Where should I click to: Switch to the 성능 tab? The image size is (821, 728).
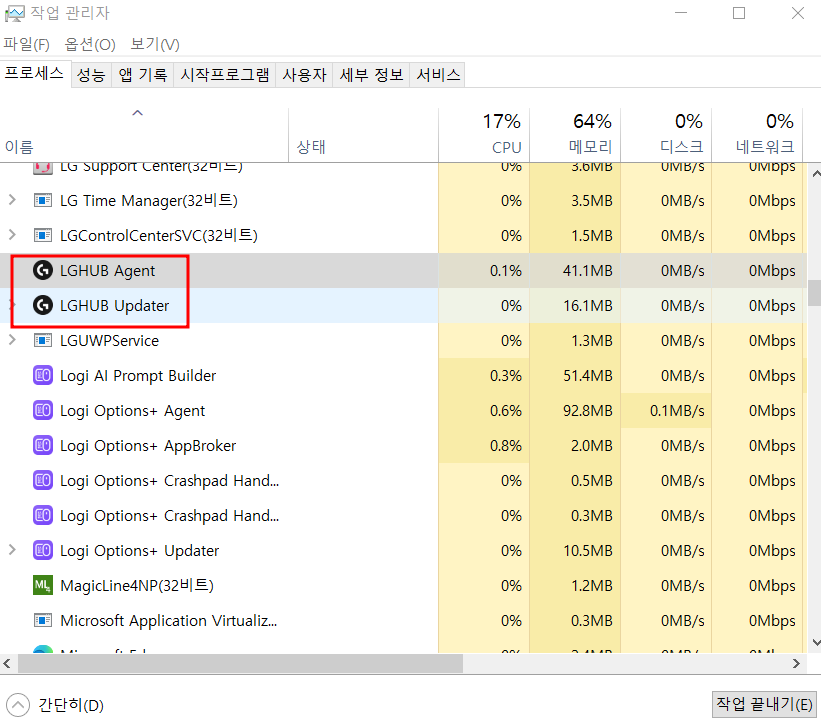point(91,74)
